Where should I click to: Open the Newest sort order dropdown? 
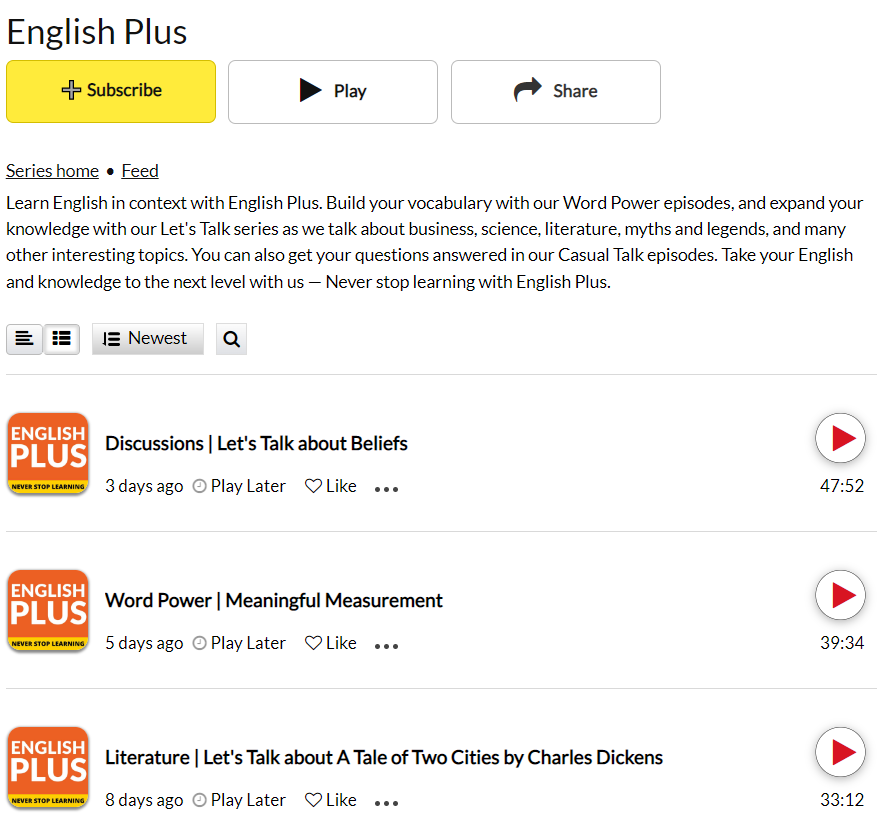click(x=147, y=339)
